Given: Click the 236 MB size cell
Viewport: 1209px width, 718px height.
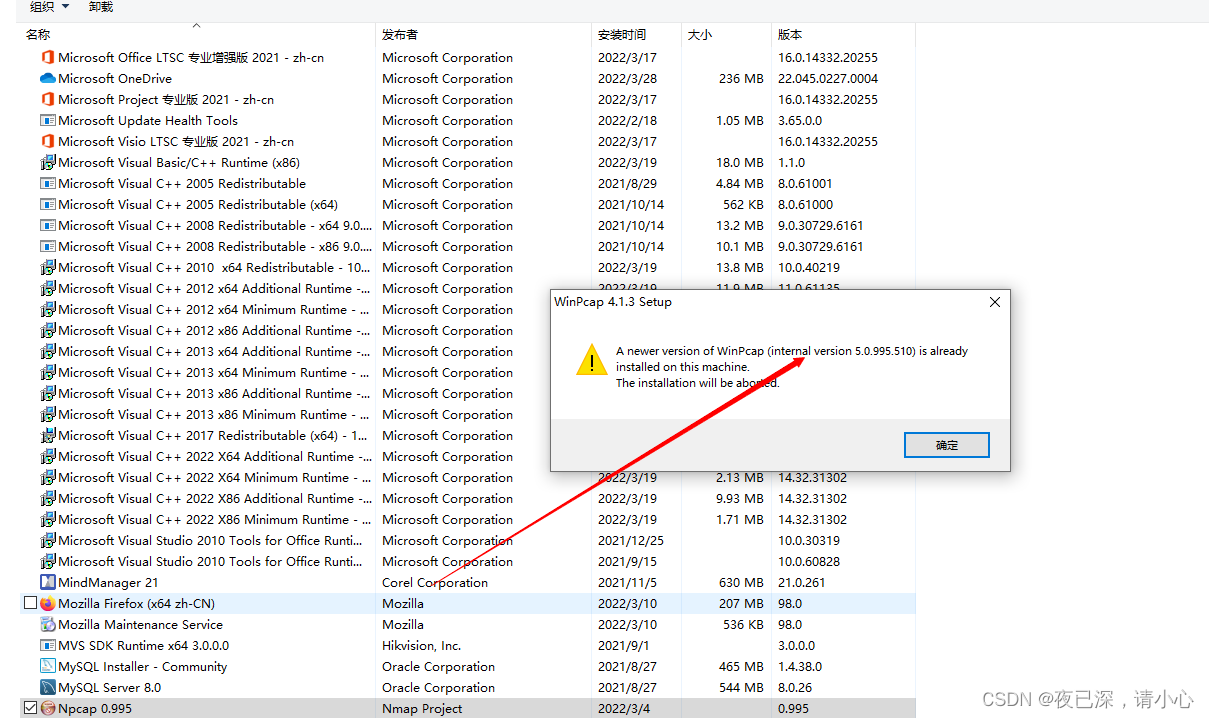Looking at the screenshot, I should click(x=741, y=78).
